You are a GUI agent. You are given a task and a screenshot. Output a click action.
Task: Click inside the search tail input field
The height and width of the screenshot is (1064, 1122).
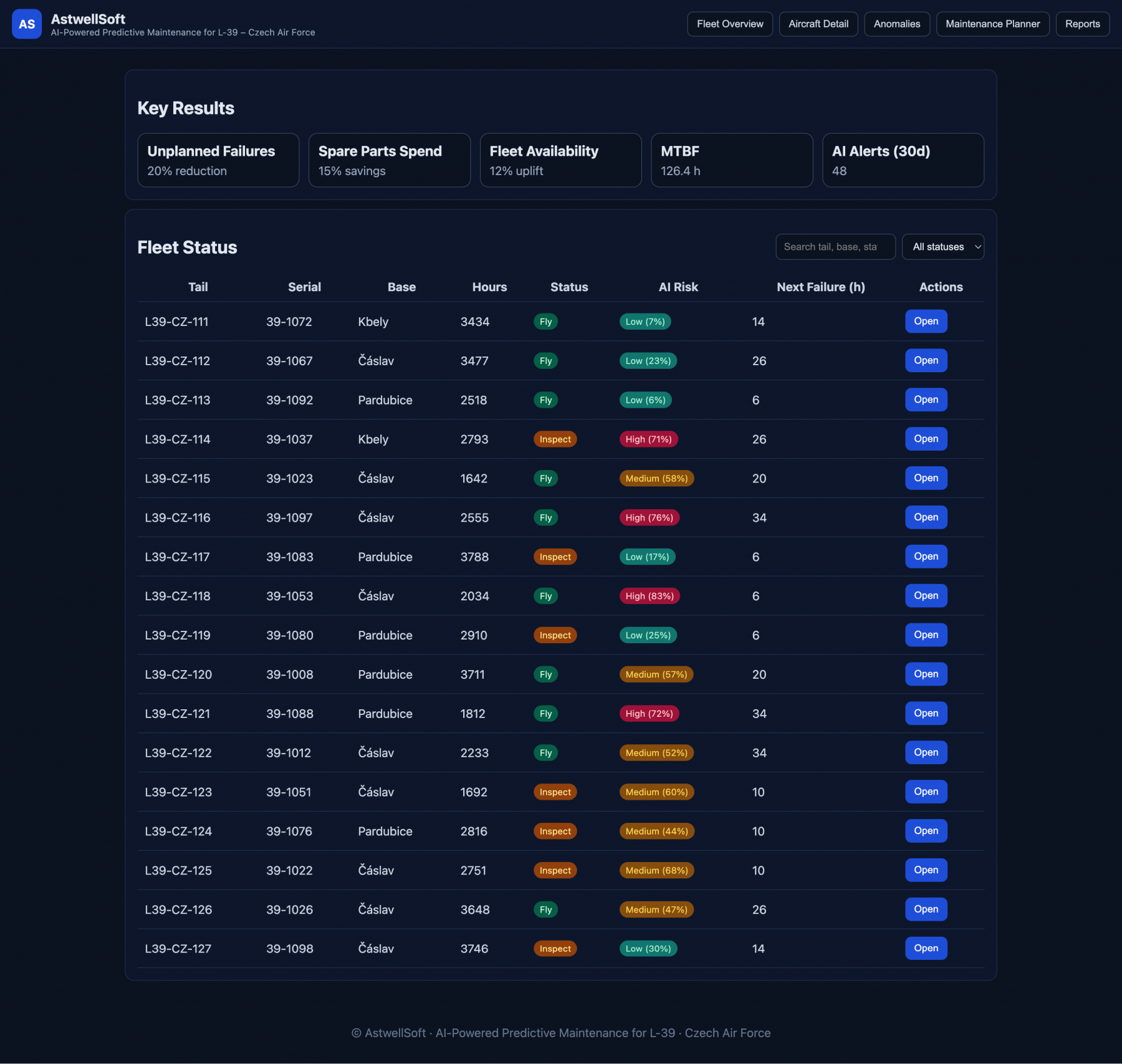point(835,246)
